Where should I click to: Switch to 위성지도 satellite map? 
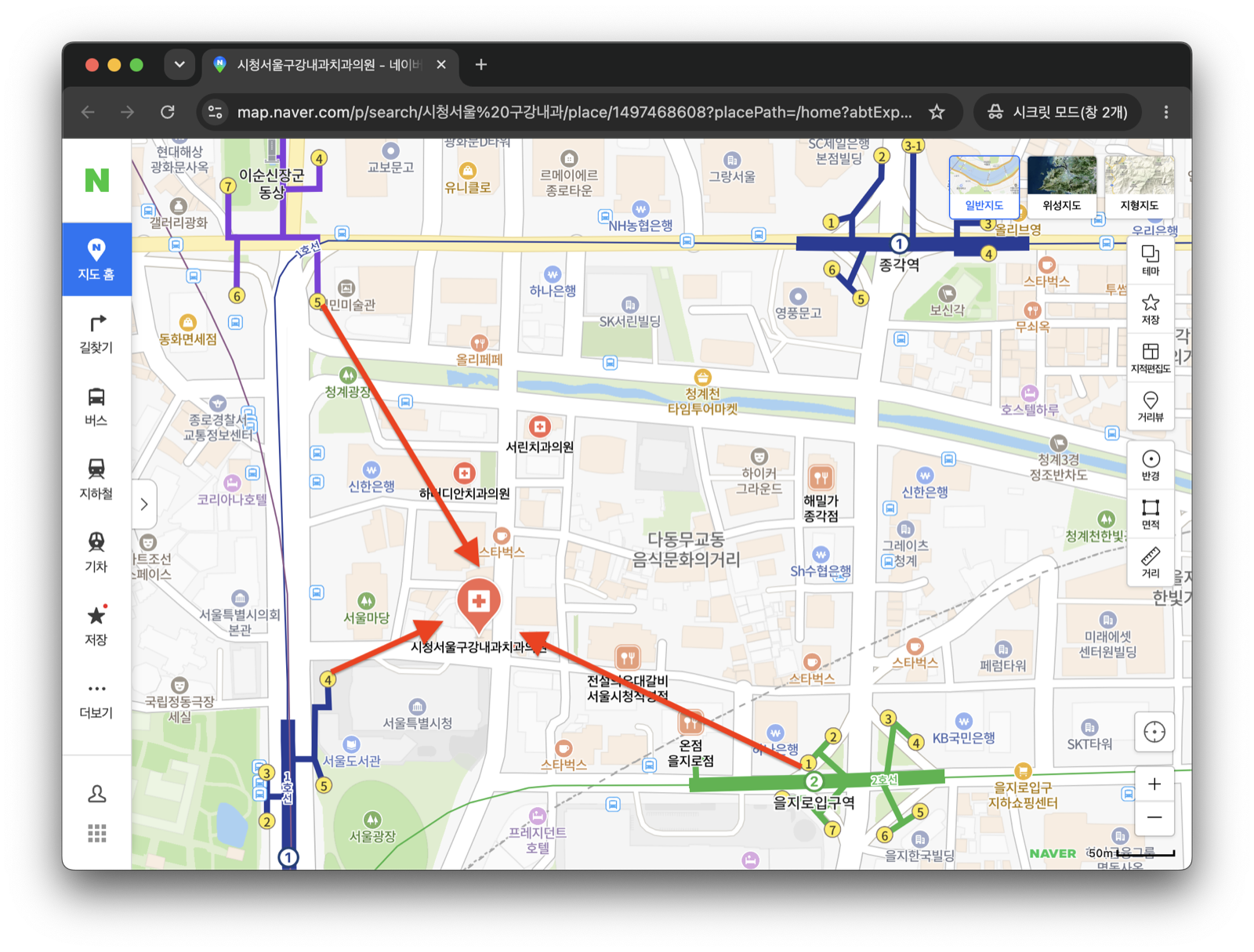coord(1062,186)
